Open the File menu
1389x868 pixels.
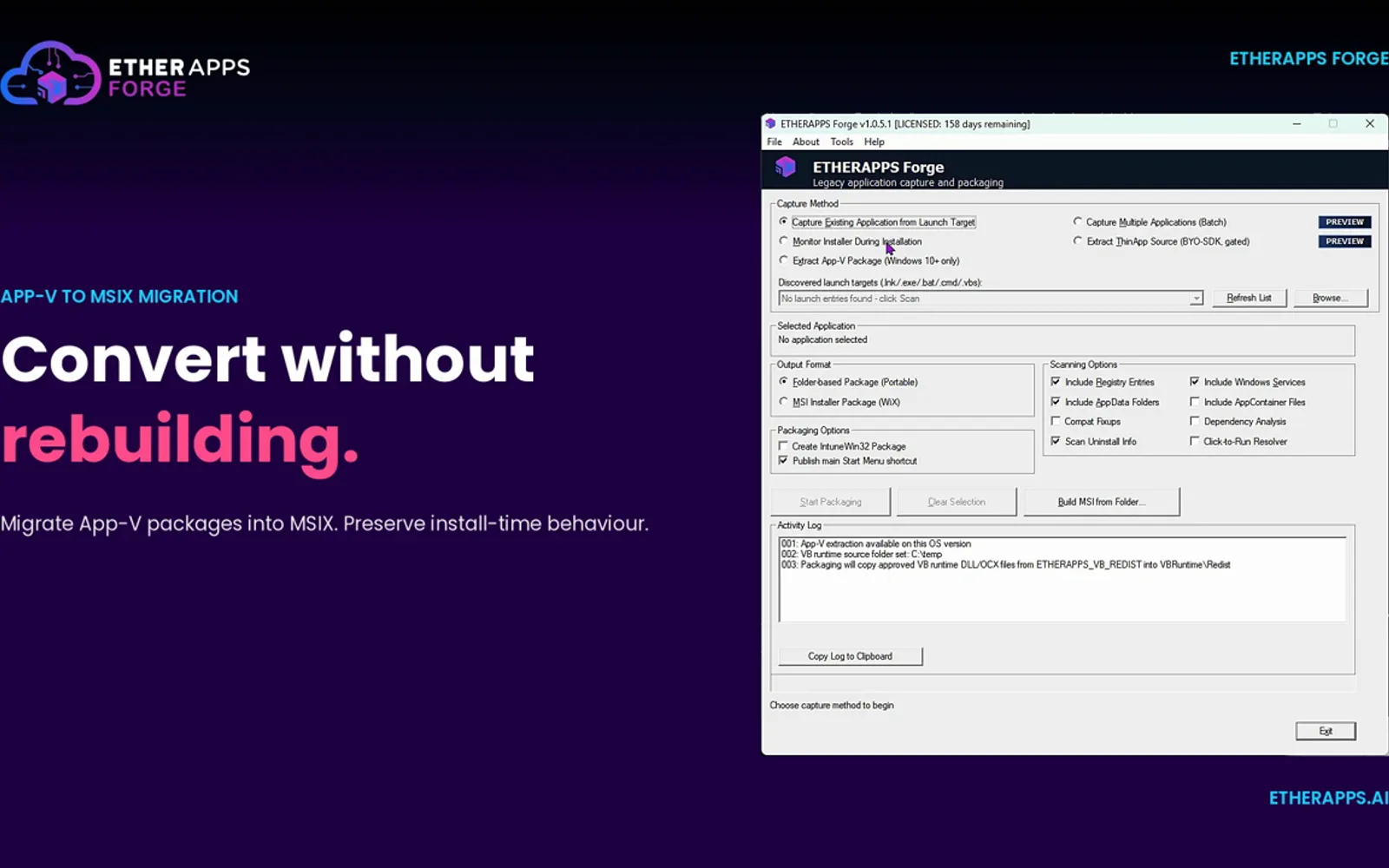774,142
